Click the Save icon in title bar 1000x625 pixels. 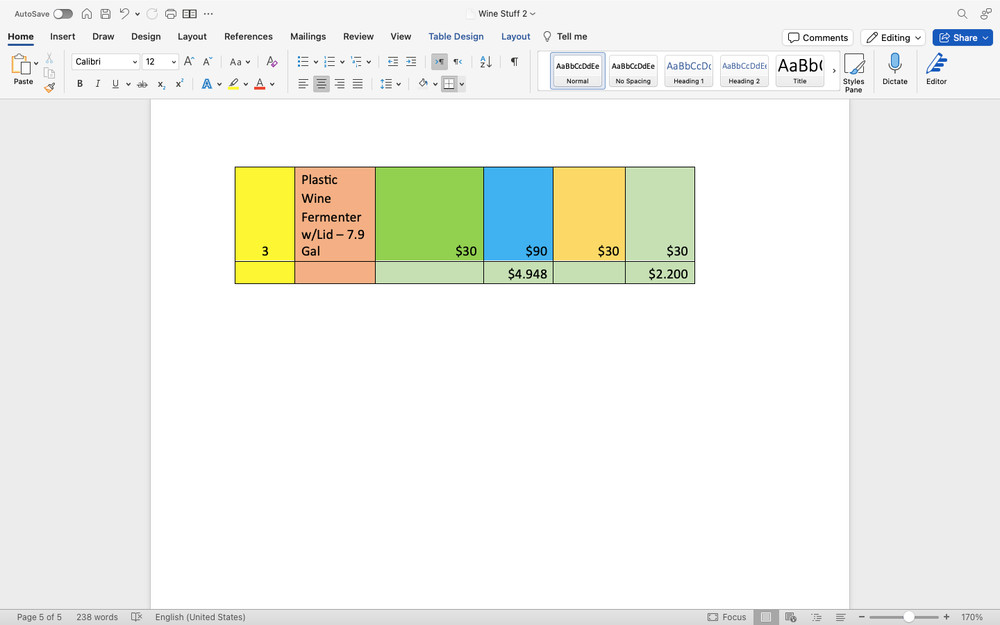(105, 14)
